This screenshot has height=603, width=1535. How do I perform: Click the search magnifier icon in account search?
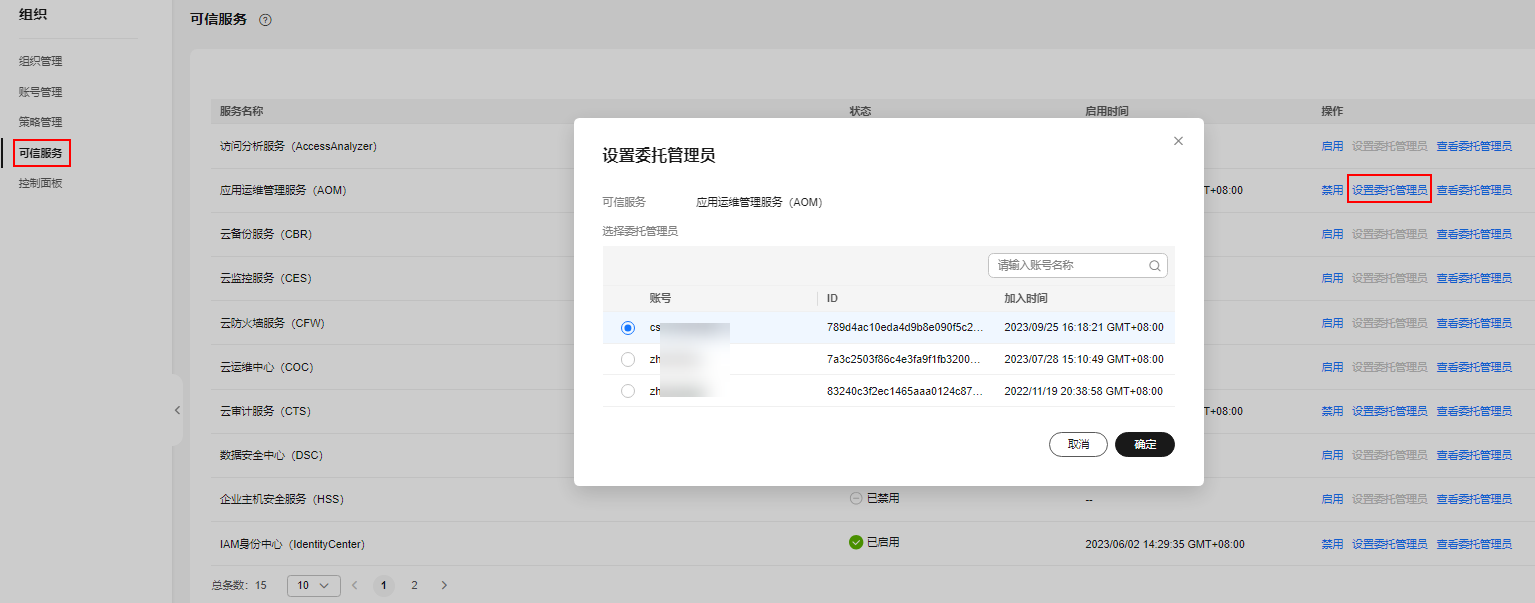(x=1154, y=266)
